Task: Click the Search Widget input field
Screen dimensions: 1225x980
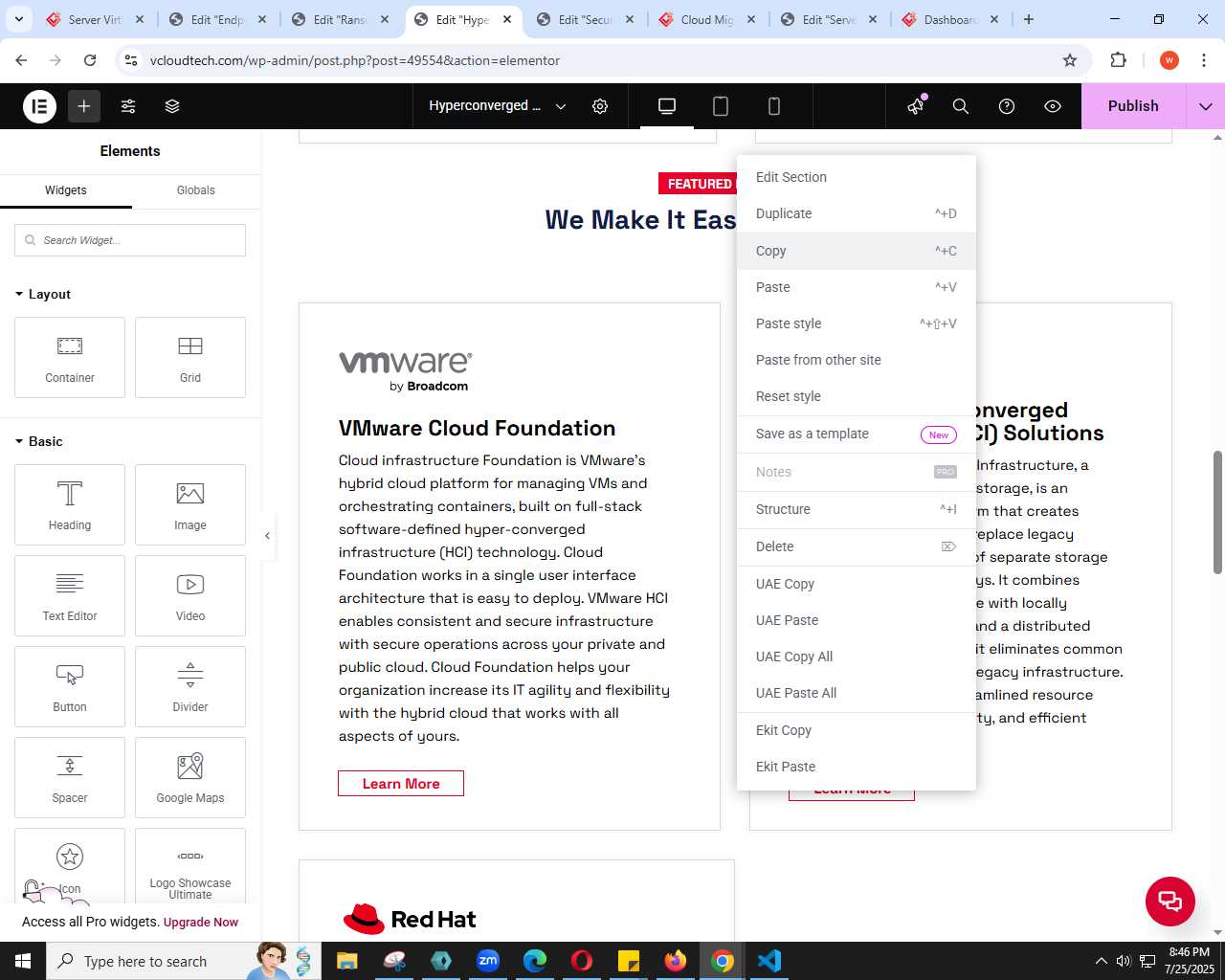Action: (130, 240)
